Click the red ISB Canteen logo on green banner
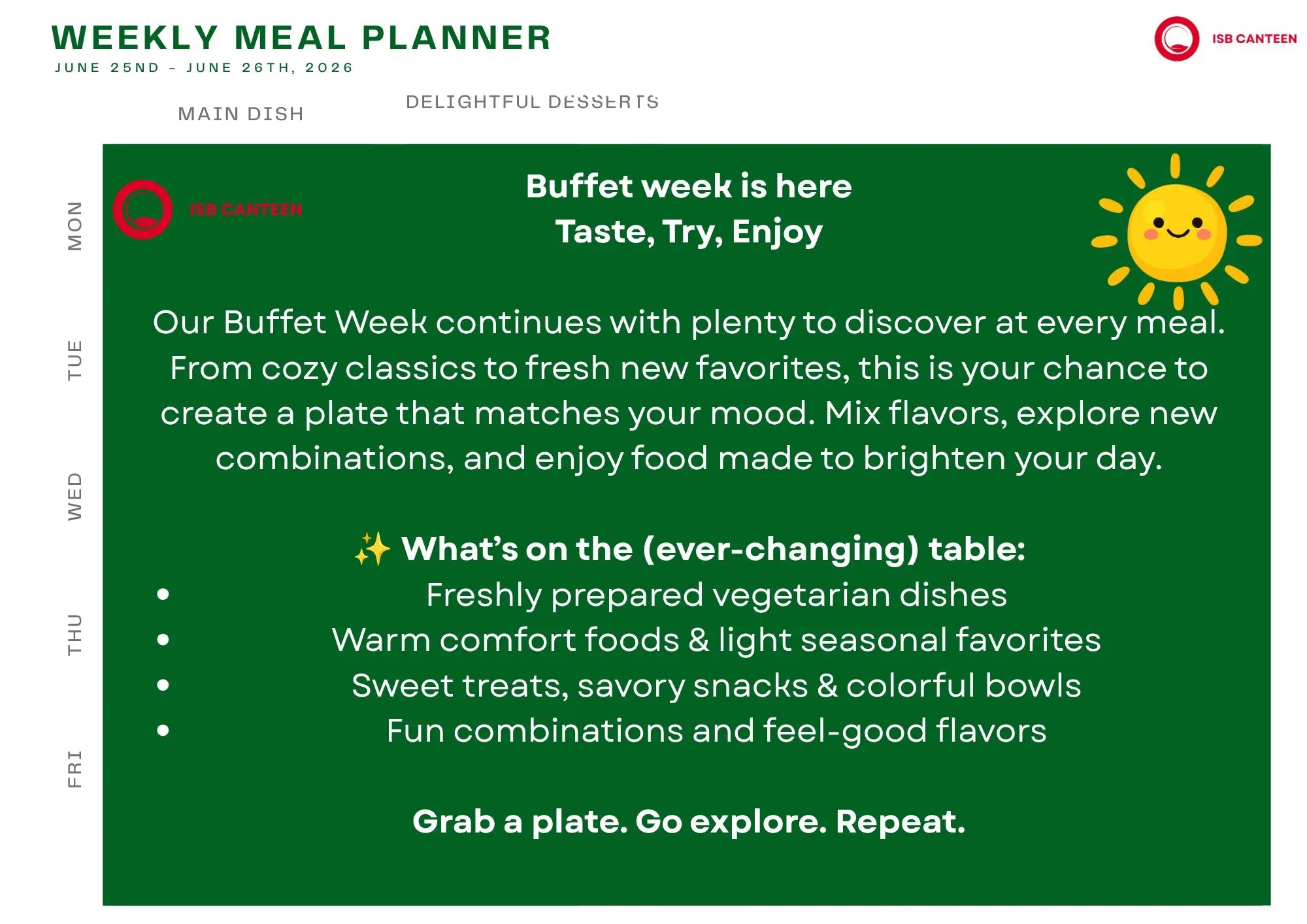The width and height of the screenshot is (1307, 924). click(208, 209)
